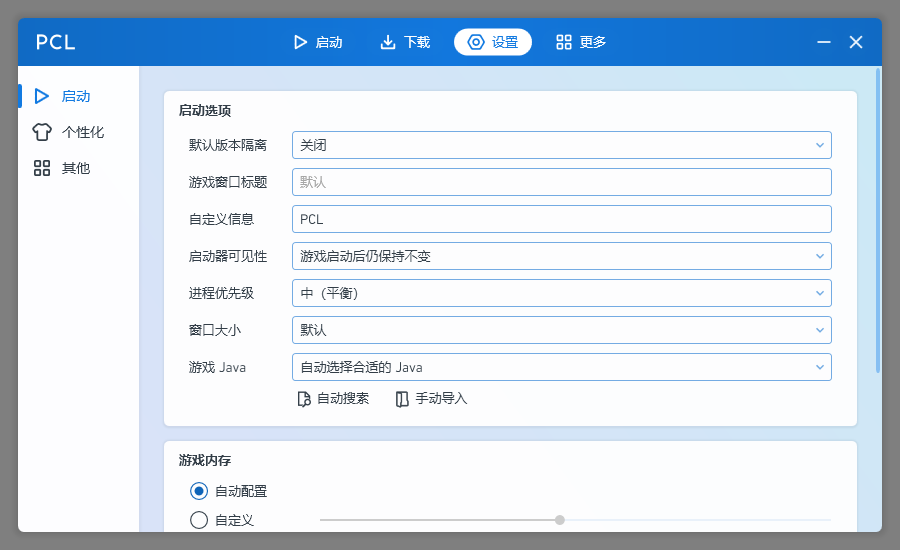
Task: Click the grid icon beside 更多
Action: pos(564,42)
